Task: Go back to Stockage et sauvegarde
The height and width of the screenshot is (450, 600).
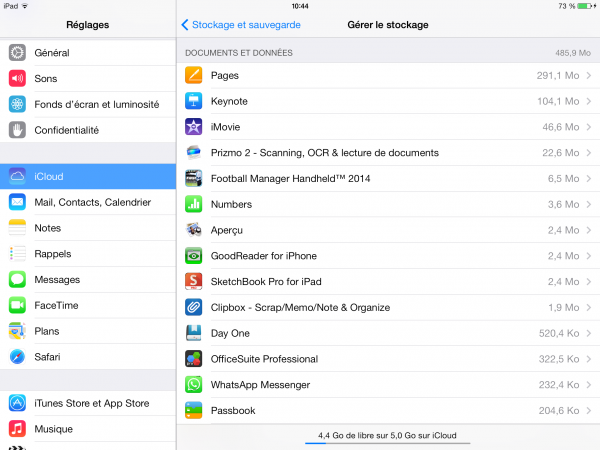Action: click(x=241, y=25)
